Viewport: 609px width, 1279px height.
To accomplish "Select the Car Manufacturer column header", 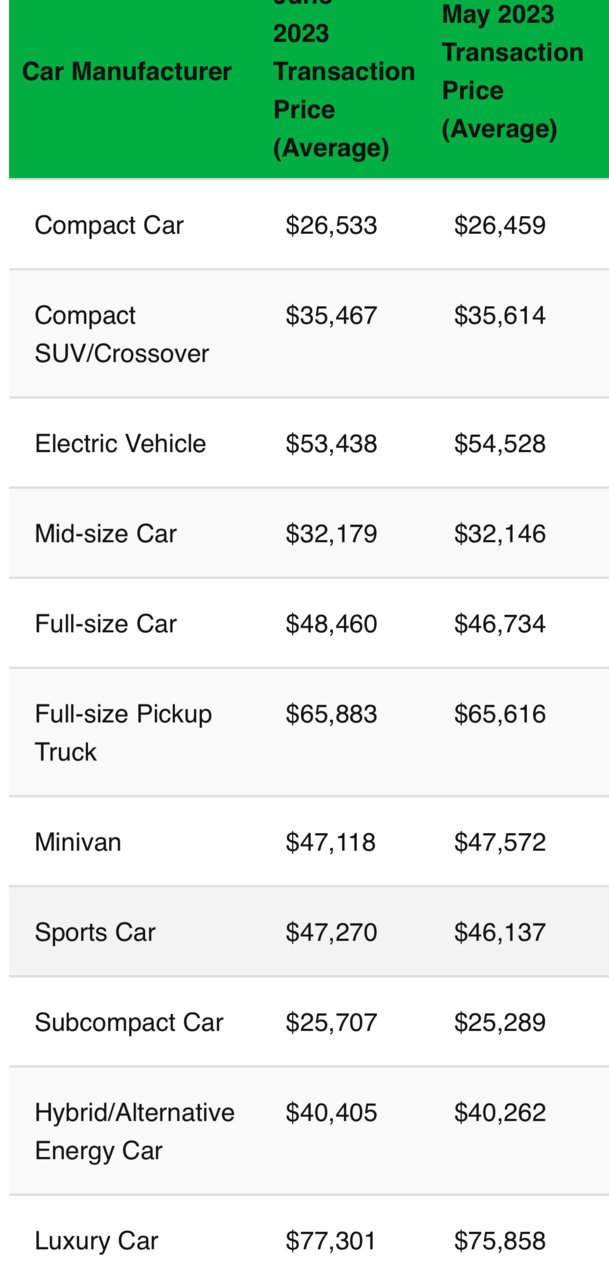I will point(126,72).
